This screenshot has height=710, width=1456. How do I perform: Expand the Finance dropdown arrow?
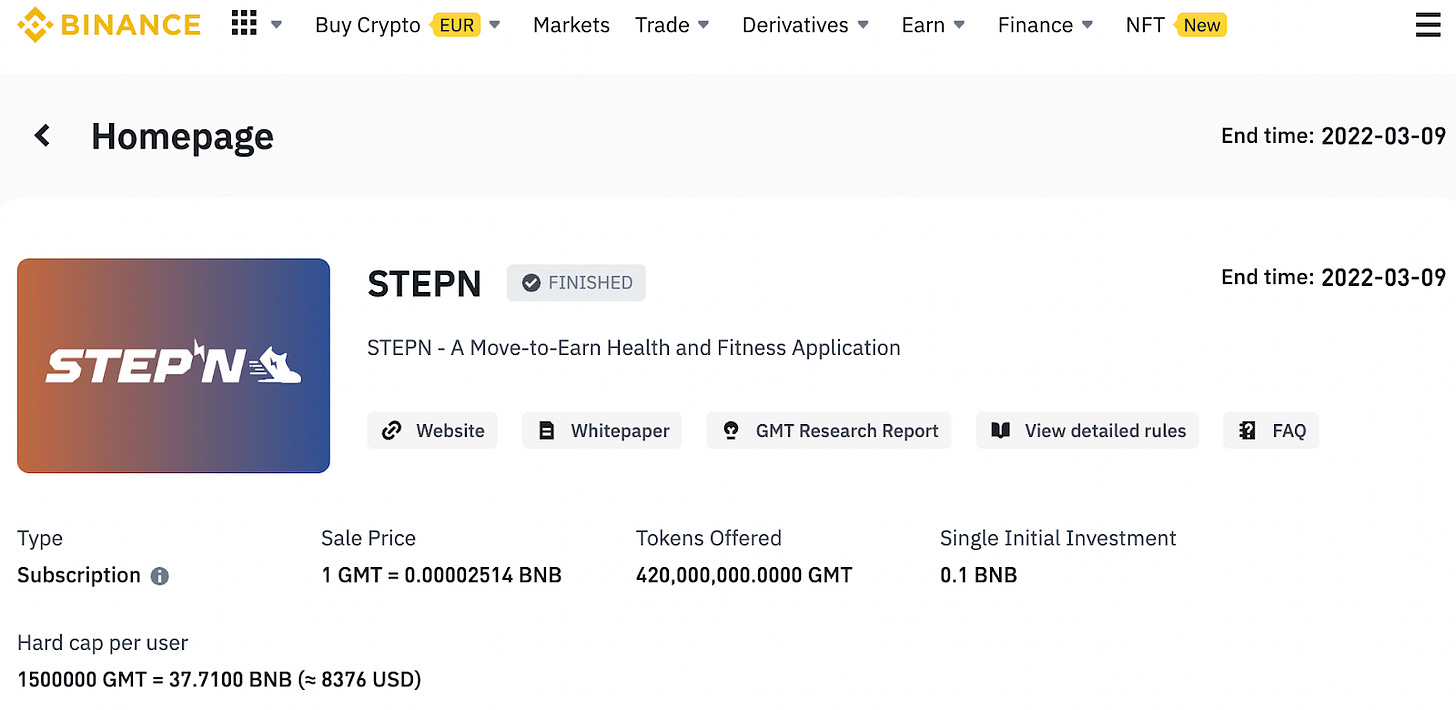pos(1087,25)
